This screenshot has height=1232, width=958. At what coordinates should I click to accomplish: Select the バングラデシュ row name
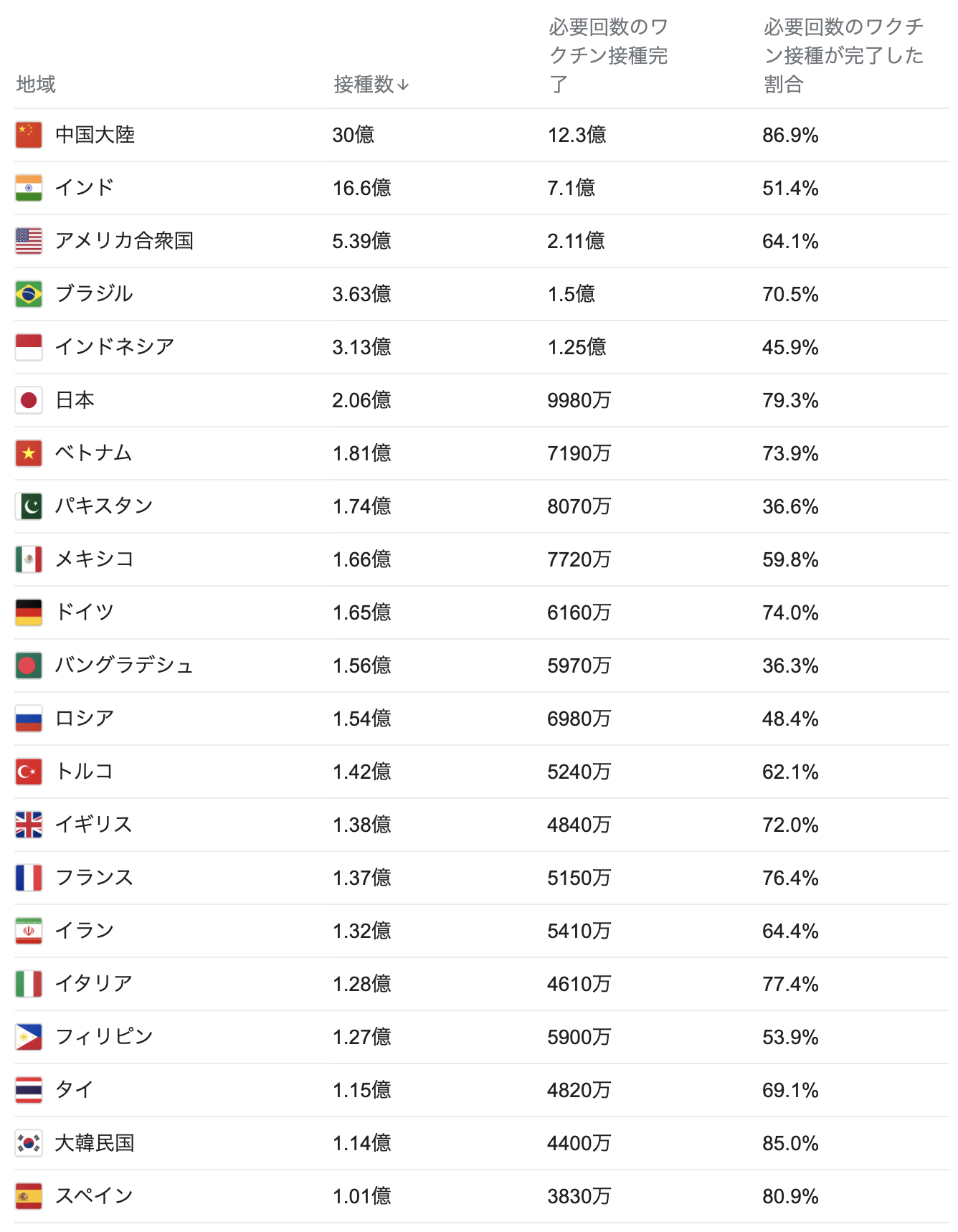point(124,665)
